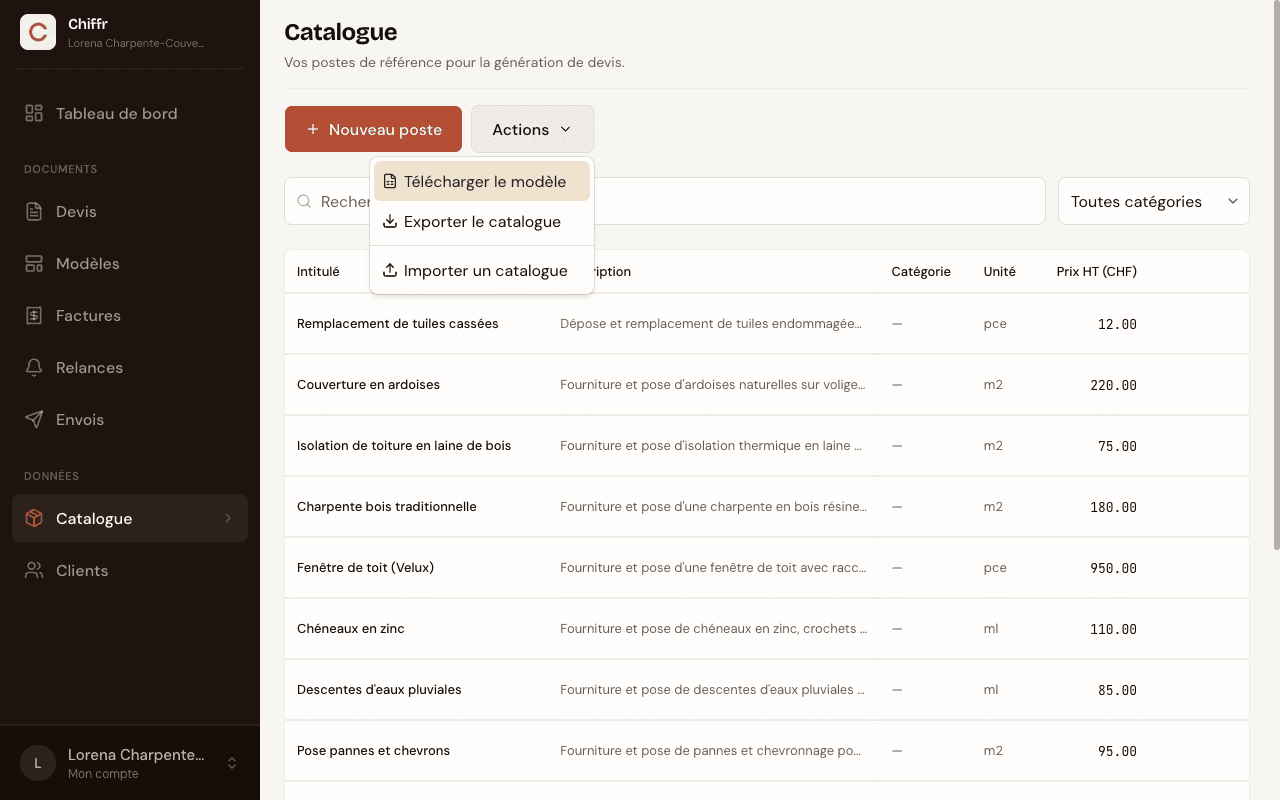Open the Relances page

point(130,367)
